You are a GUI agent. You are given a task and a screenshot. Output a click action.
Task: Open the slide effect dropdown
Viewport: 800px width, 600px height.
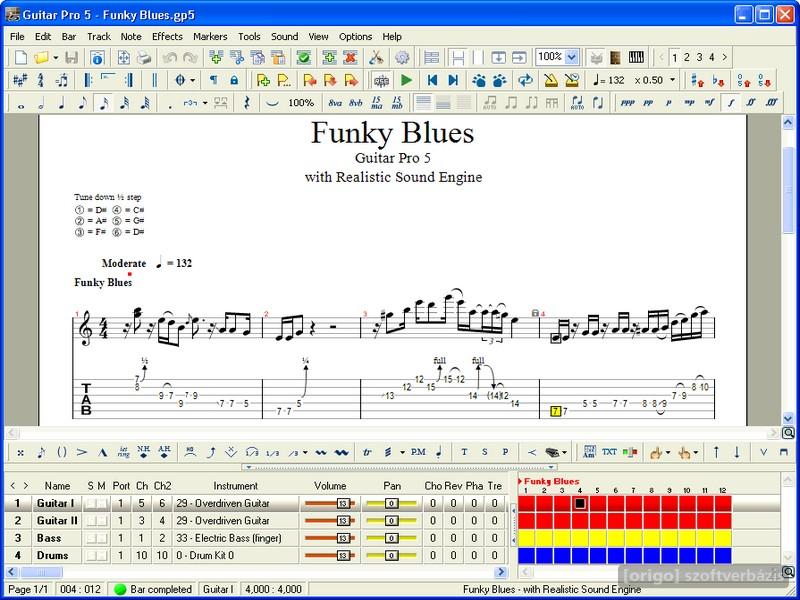(x=305, y=452)
